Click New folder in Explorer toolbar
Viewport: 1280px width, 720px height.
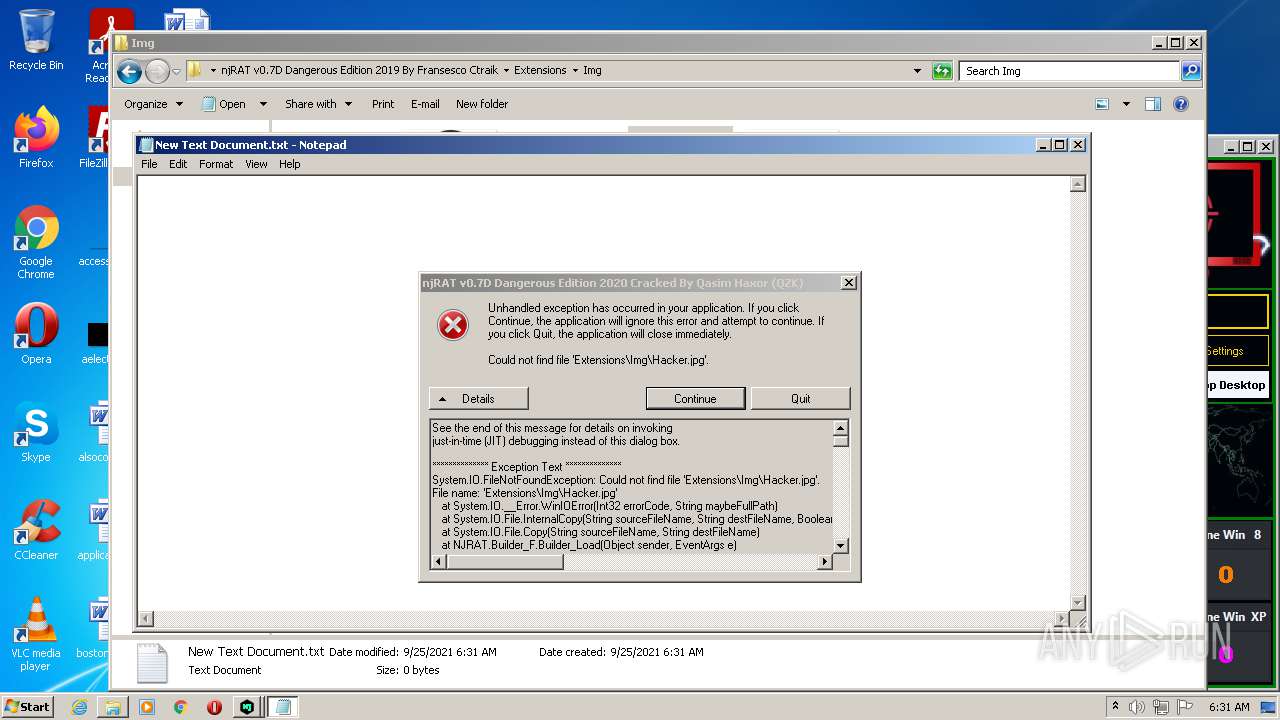click(x=482, y=104)
